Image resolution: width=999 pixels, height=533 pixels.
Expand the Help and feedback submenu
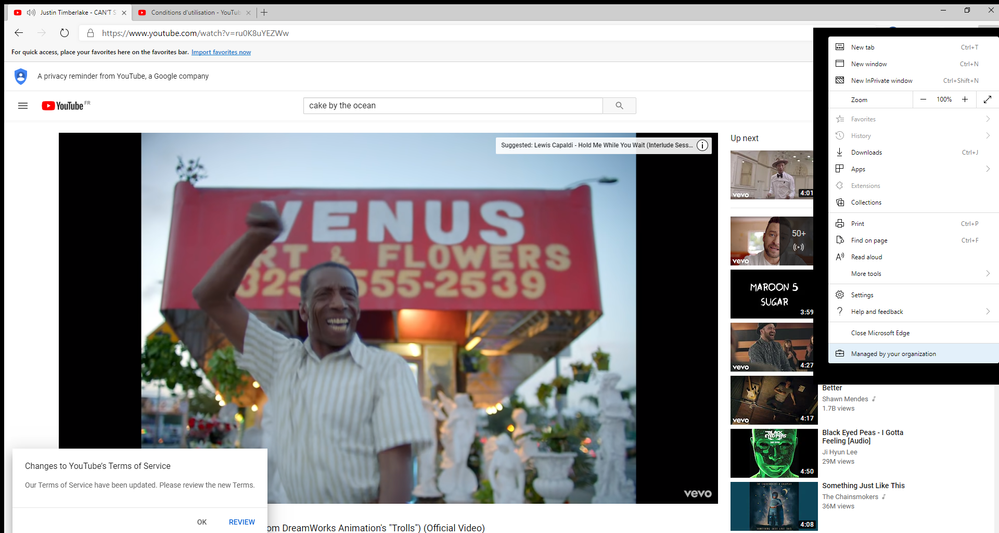click(x=988, y=311)
